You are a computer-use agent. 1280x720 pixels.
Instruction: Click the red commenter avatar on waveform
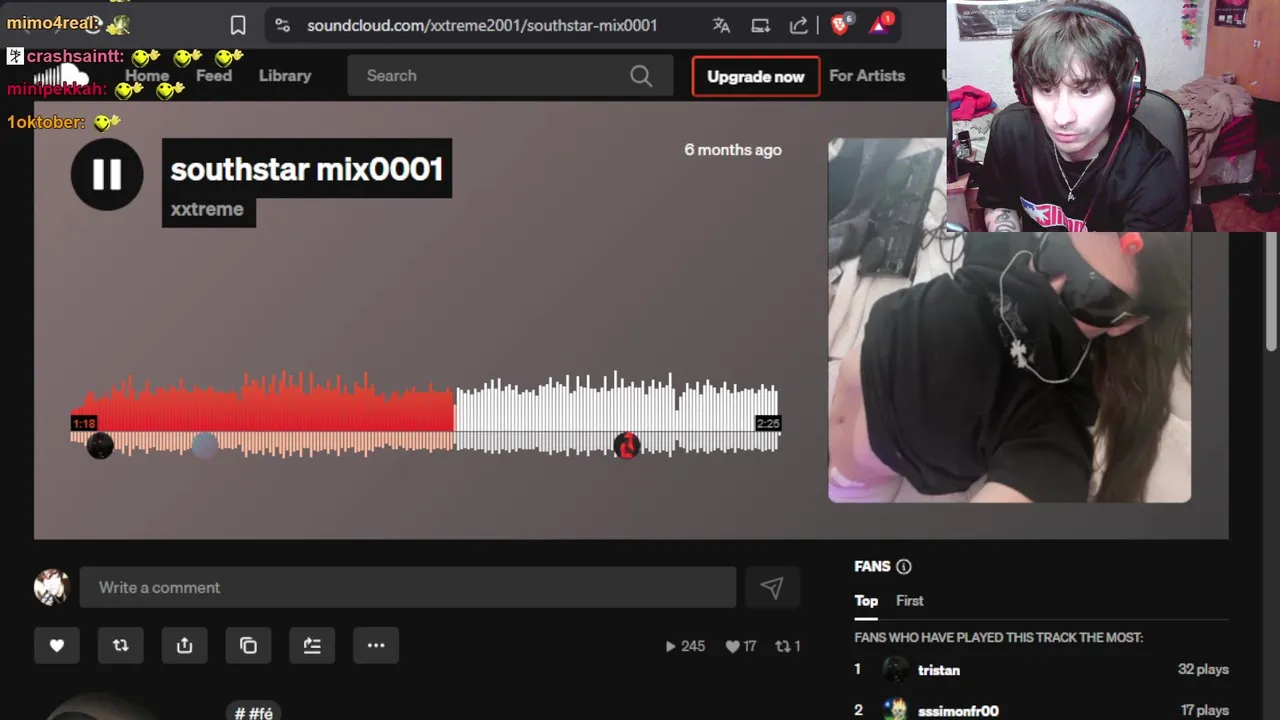(626, 446)
